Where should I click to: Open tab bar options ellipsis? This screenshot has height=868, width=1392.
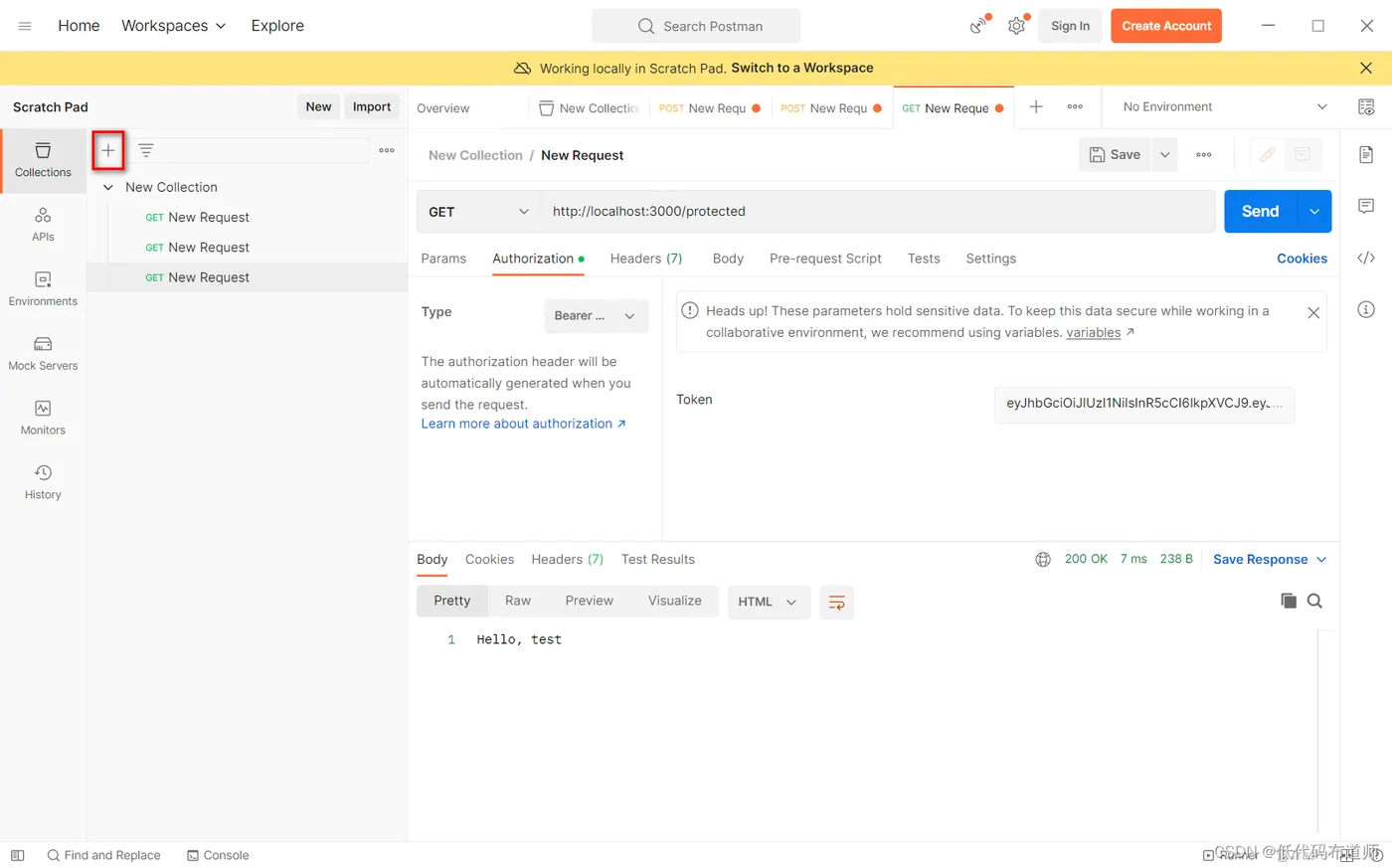click(1075, 106)
